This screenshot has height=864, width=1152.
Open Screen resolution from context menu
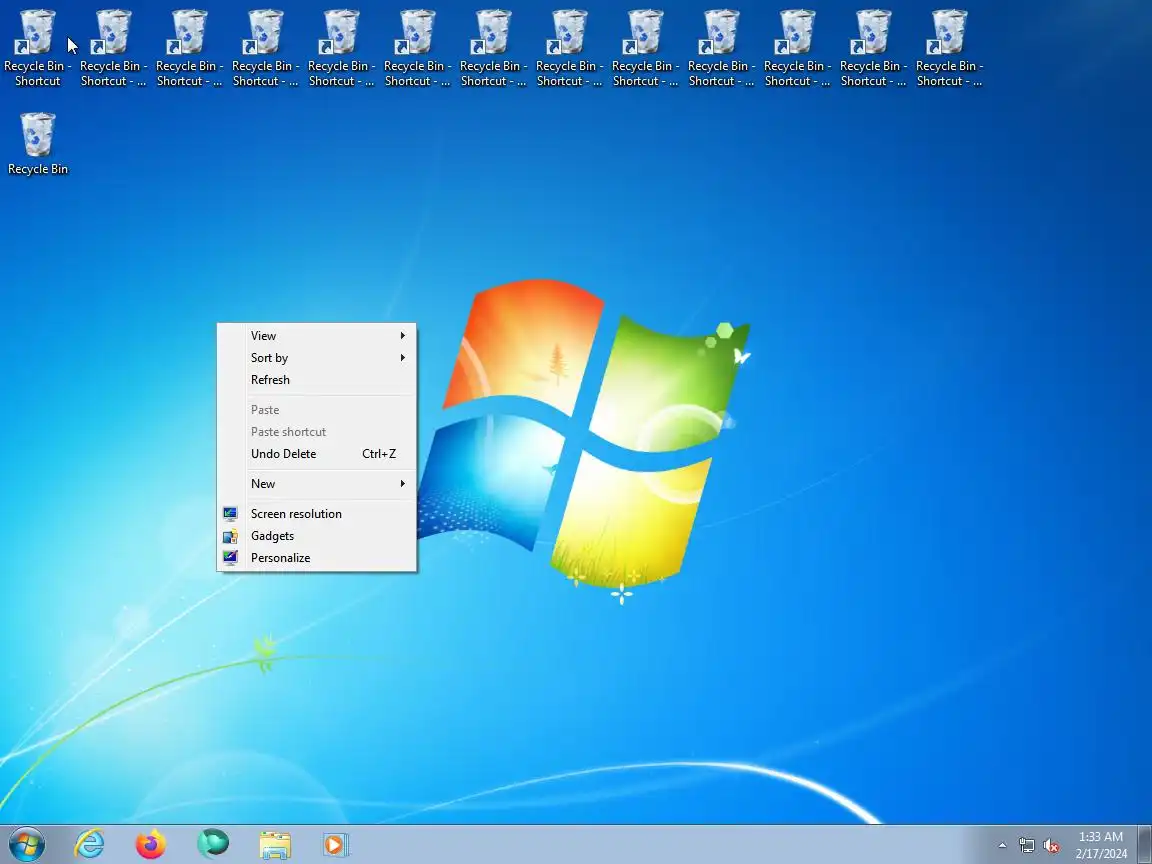pyautogui.click(x=317, y=514)
